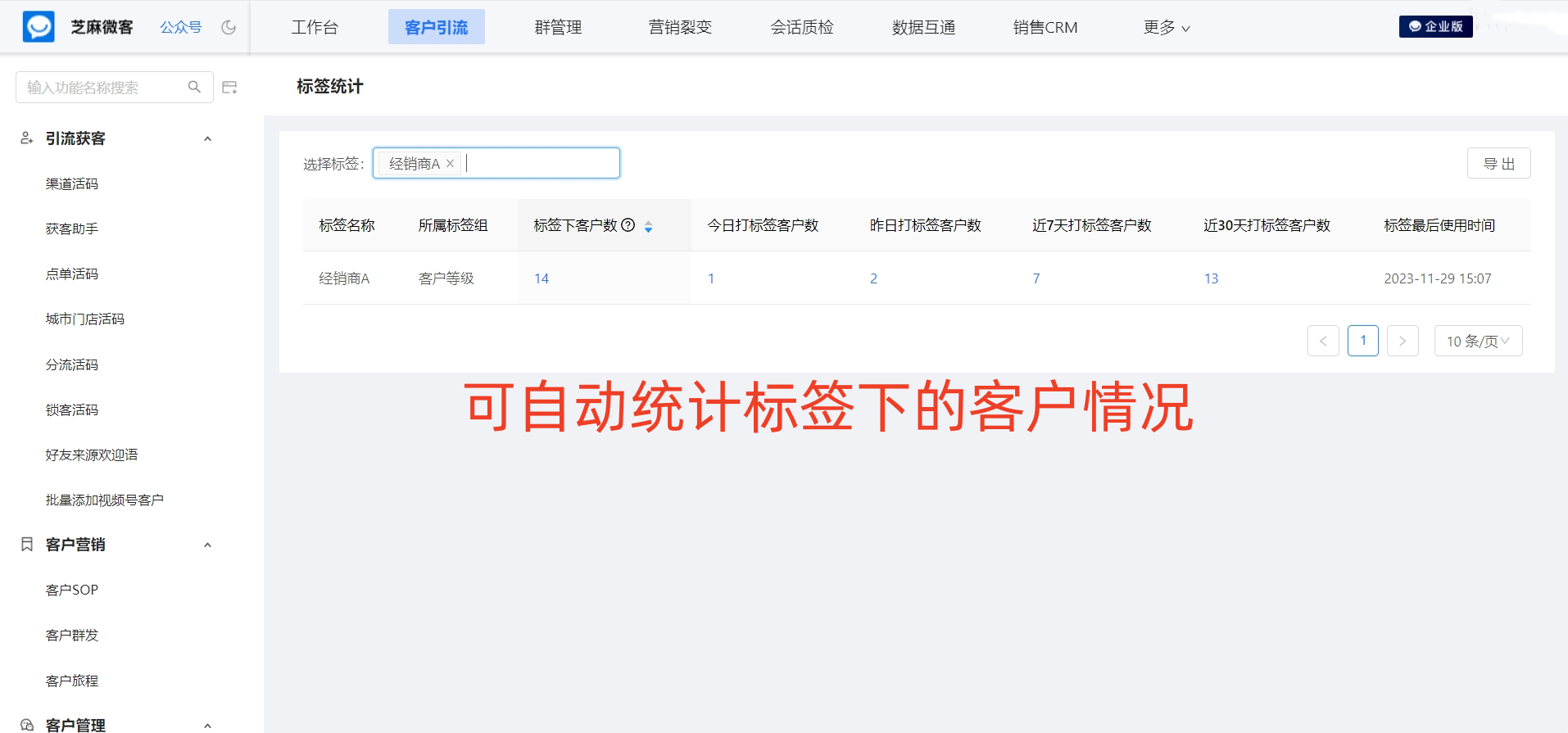The image size is (1568, 733).
Task: Open the menu layout settings icon
Action: 230,87
